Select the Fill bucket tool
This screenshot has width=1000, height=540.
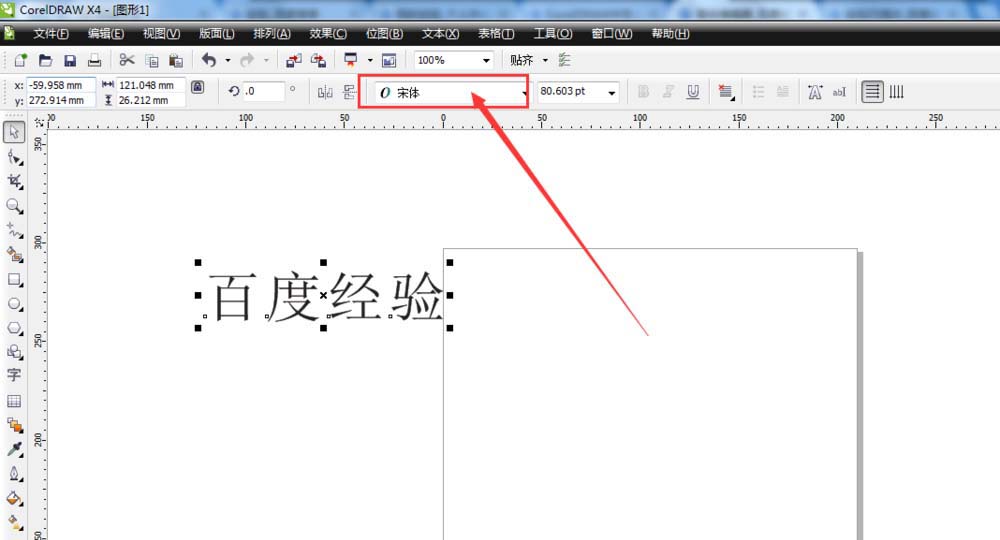[15, 499]
